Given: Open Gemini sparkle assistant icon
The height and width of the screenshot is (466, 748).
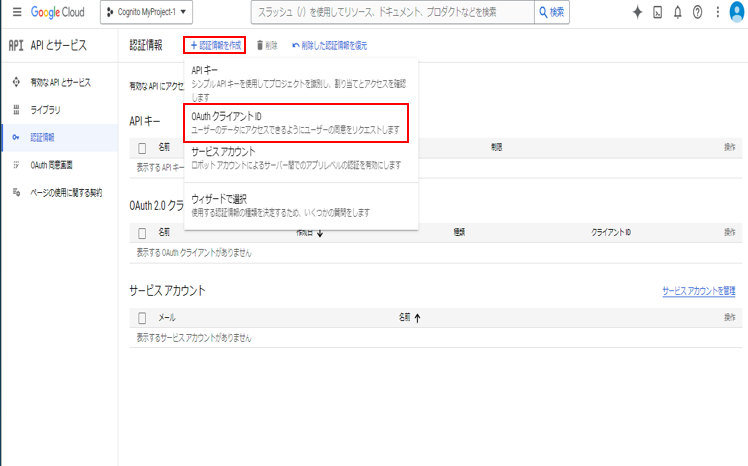Looking at the screenshot, I should (x=637, y=12).
